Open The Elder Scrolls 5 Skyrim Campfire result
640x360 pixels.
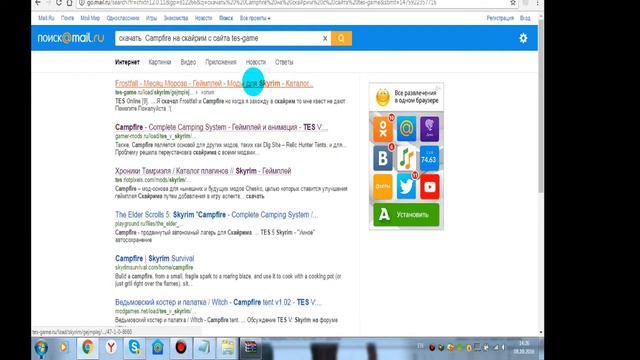[216, 214]
